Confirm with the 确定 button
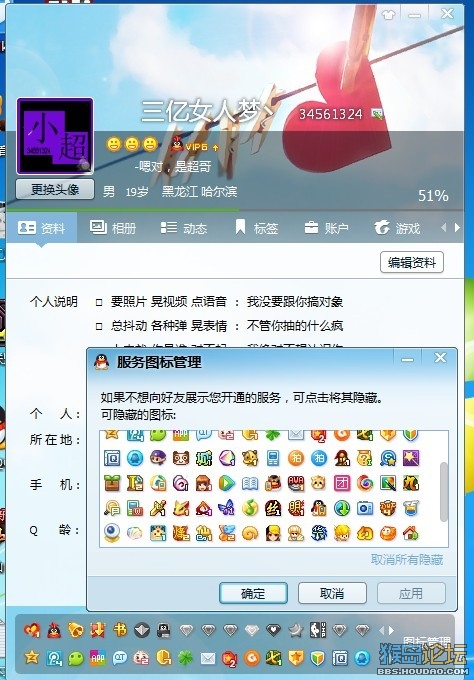Screen dimensions: 474x680 coord(253,593)
